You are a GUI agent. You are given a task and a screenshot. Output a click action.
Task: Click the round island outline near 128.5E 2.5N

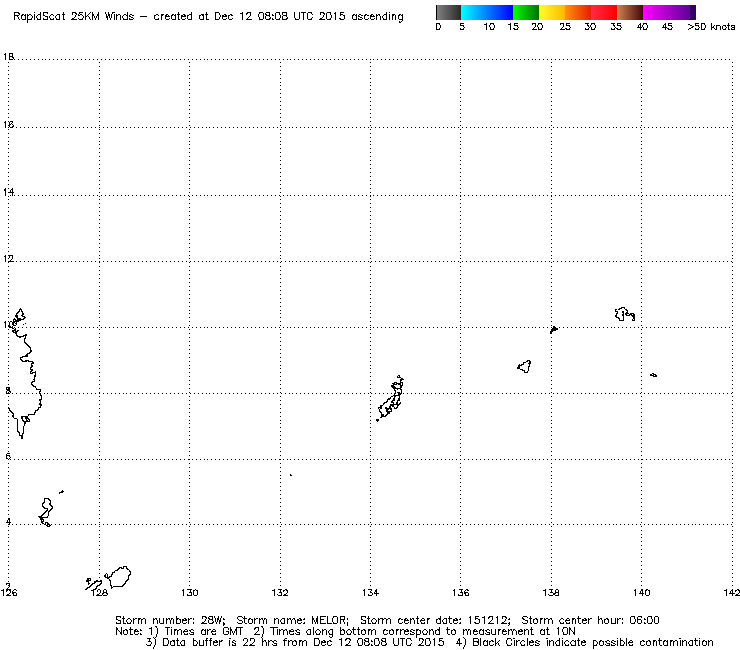(x=118, y=576)
